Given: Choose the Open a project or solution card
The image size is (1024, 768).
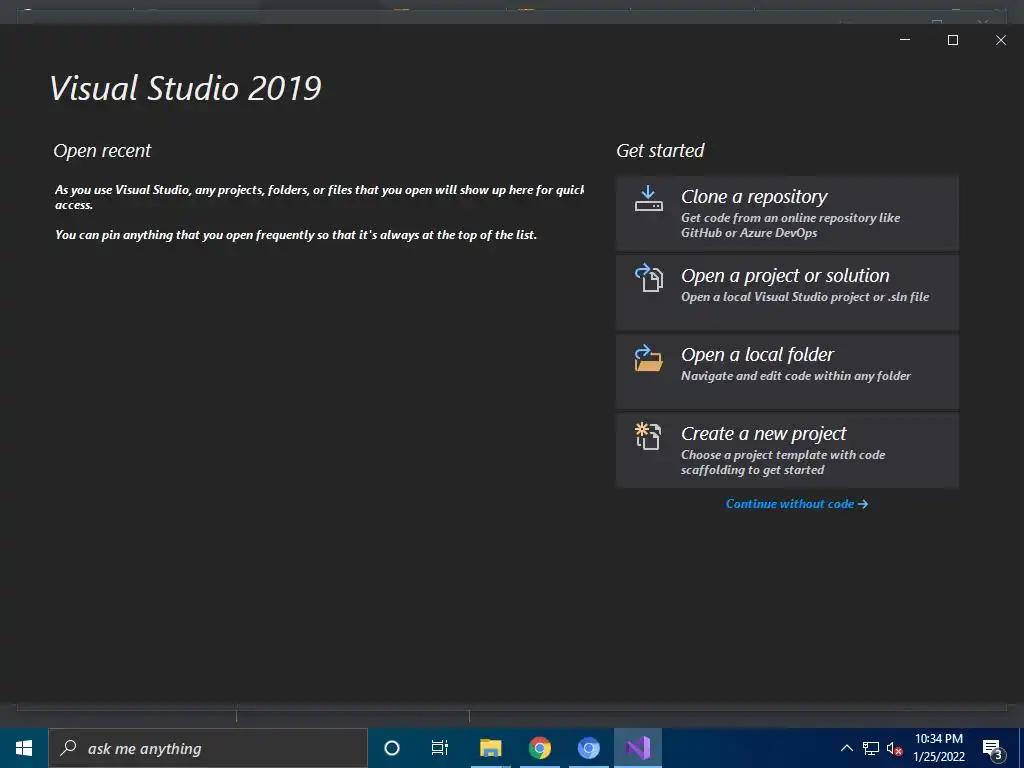Looking at the screenshot, I should pos(787,292).
